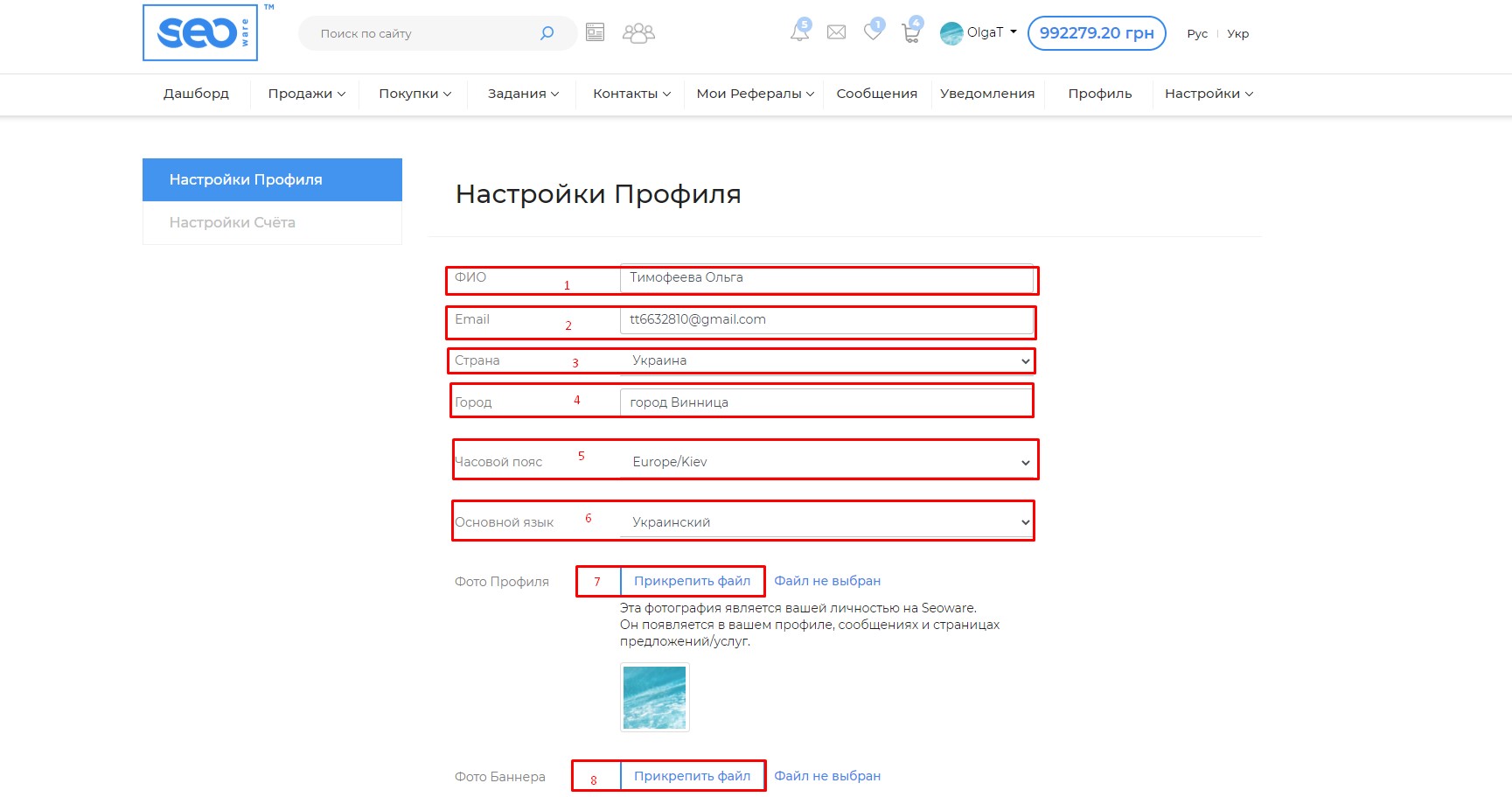Open the notifications bell
Screen dimensions: 1512x797
click(x=799, y=32)
